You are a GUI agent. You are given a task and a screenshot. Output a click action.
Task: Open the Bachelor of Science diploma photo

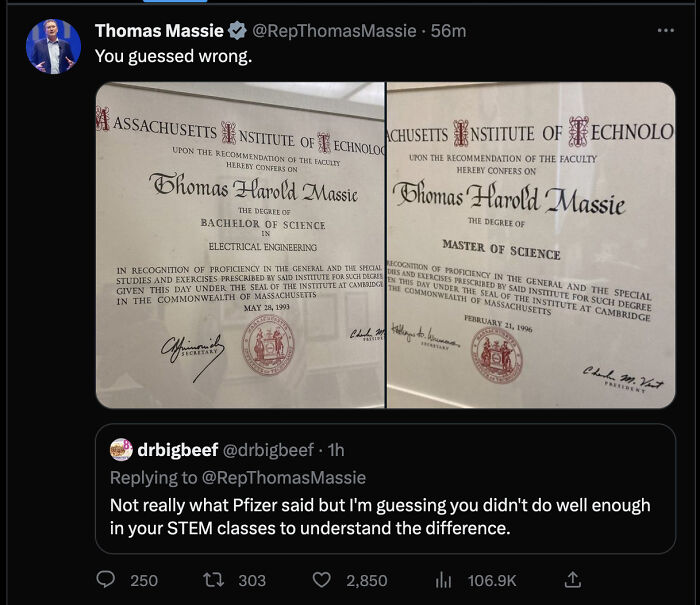(x=240, y=245)
